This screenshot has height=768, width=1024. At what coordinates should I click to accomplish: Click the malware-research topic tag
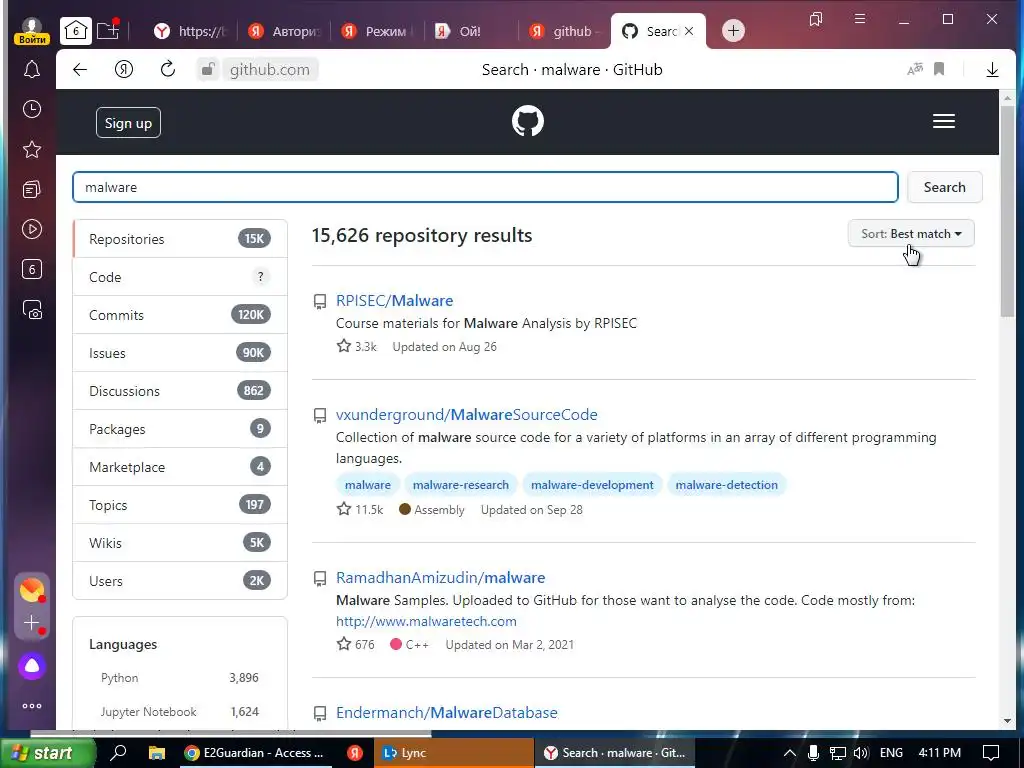click(x=460, y=485)
